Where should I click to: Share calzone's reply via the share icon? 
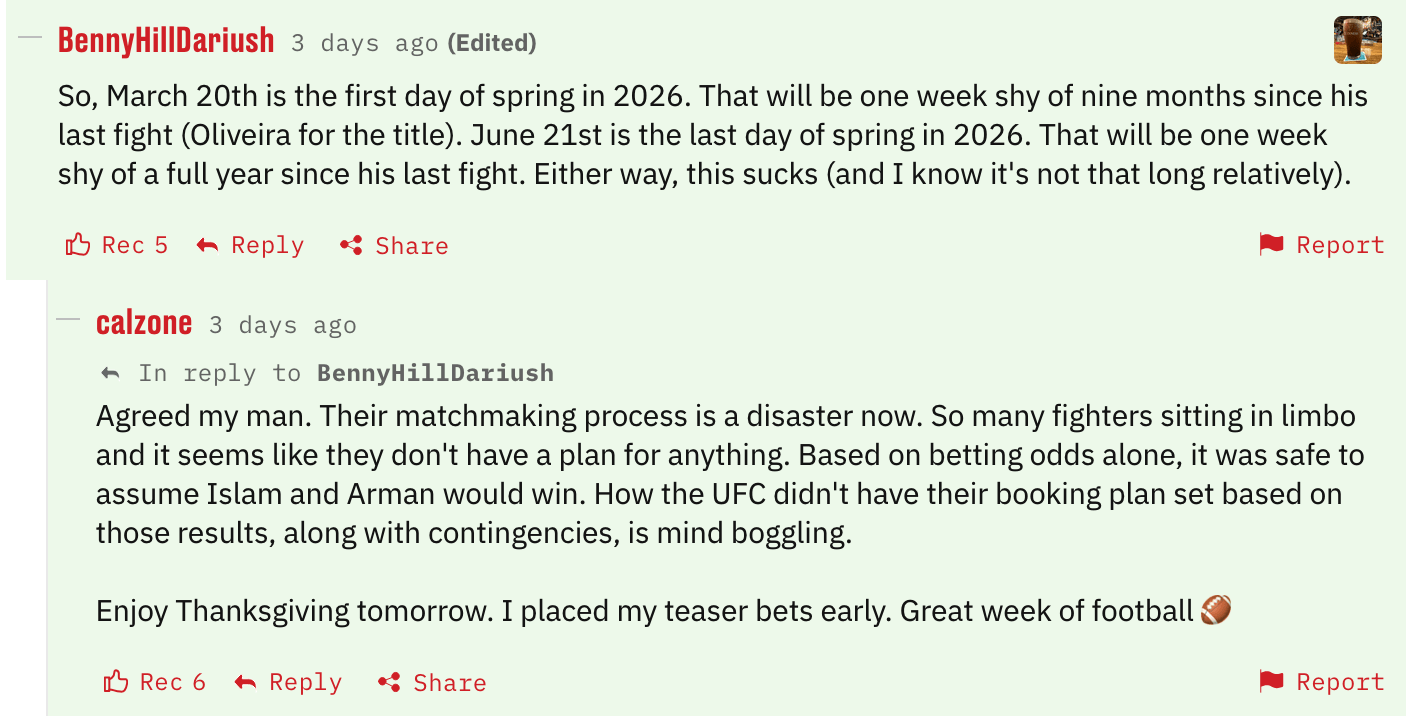point(389,682)
